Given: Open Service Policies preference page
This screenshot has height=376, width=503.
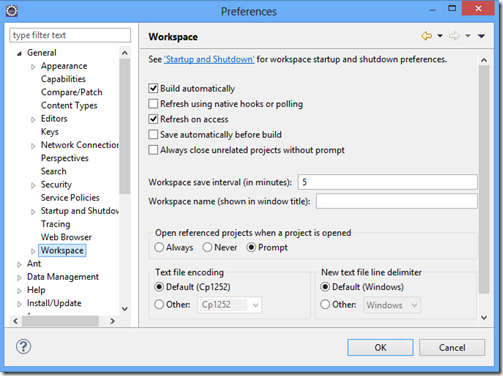Looking at the screenshot, I should click(x=70, y=197).
